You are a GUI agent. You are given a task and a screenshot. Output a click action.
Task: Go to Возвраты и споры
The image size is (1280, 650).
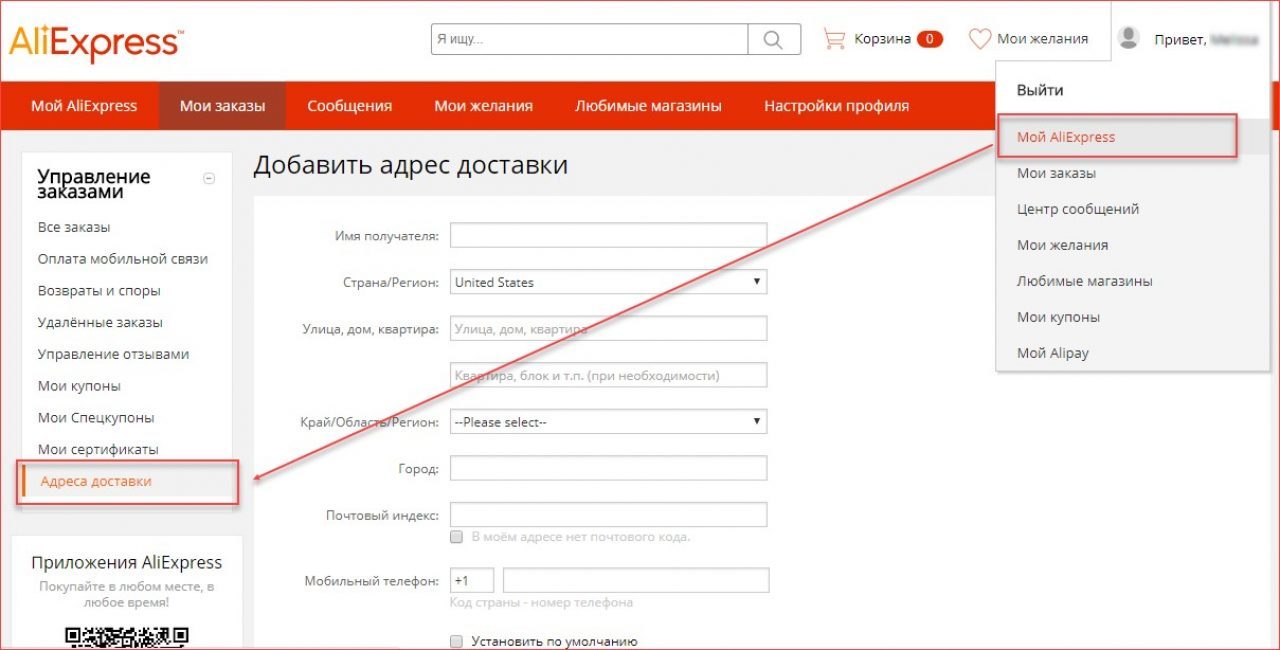(99, 291)
